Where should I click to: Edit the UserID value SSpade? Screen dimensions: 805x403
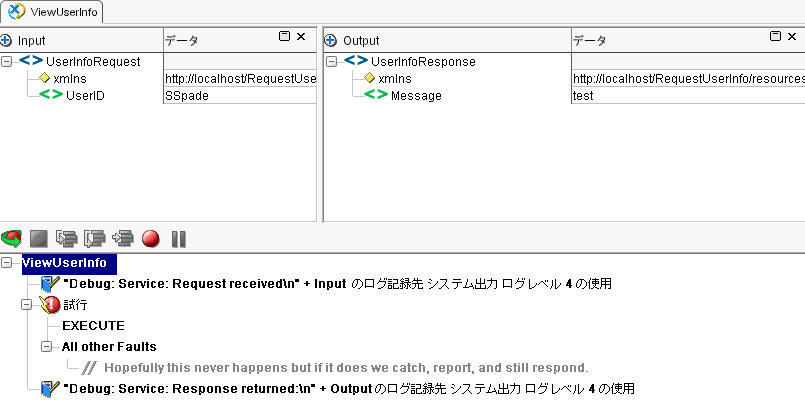click(240, 95)
